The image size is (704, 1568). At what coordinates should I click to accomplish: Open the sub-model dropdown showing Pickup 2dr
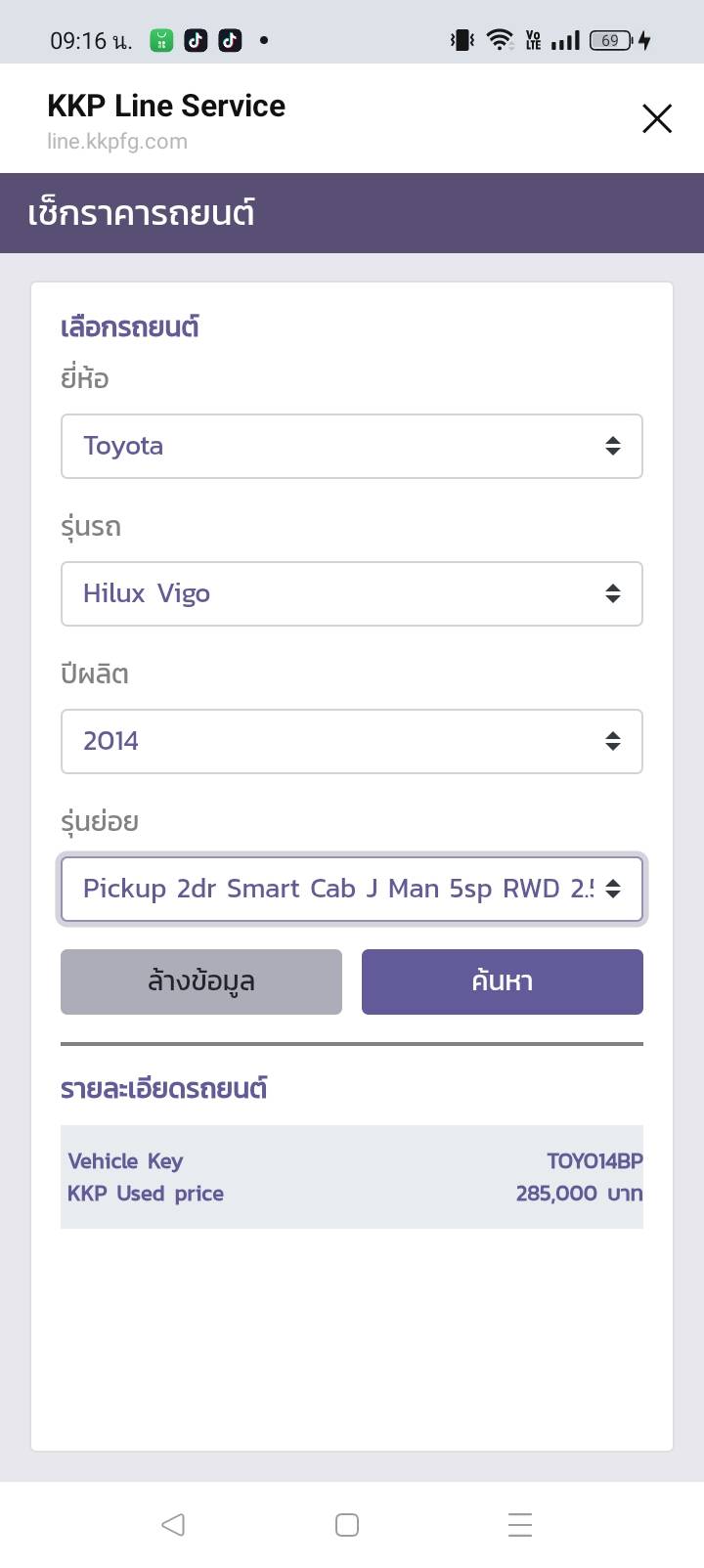pos(351,889)
